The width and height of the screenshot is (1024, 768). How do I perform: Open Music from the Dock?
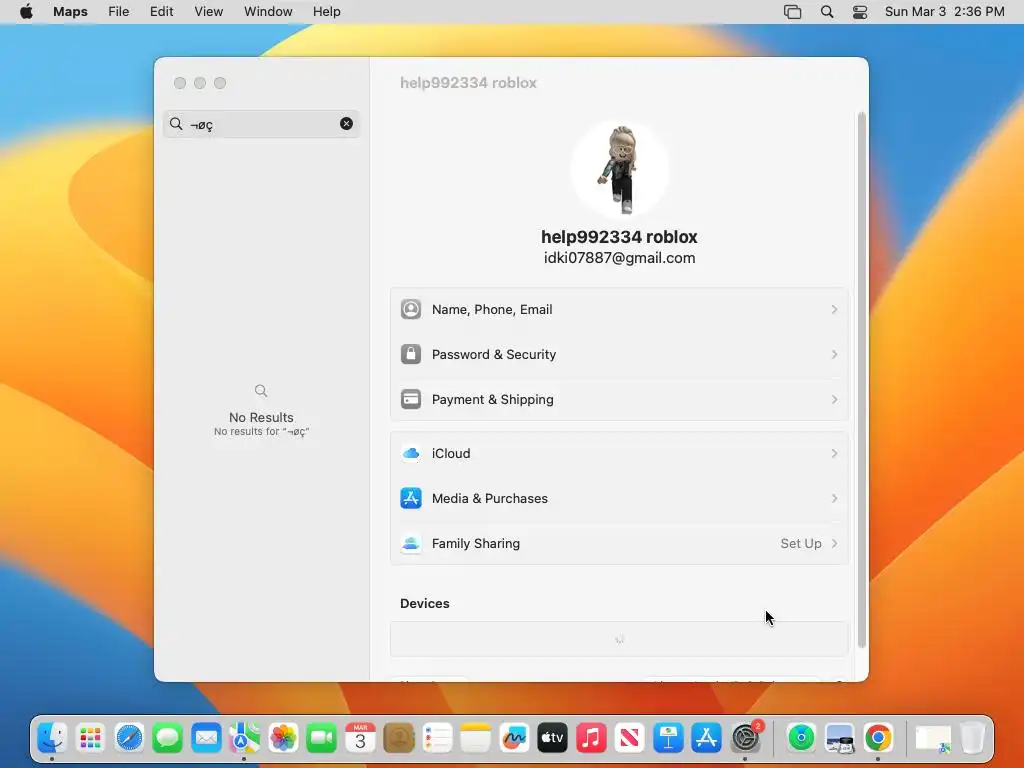[x=591, y=738]
